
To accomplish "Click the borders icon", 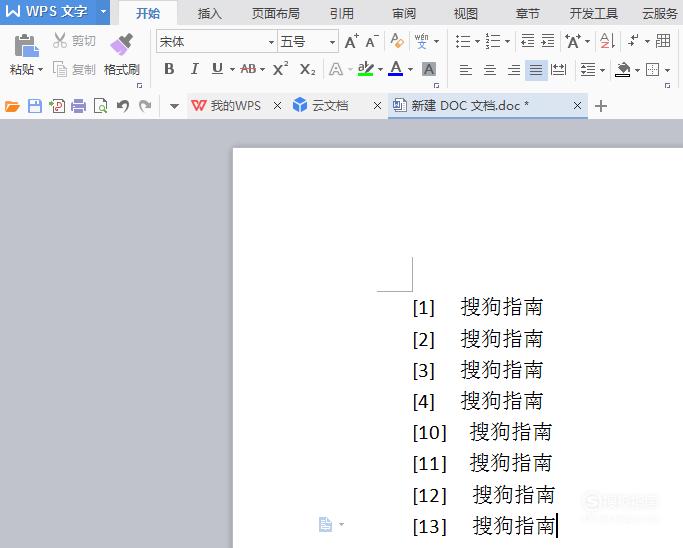I will coord(653,70).
